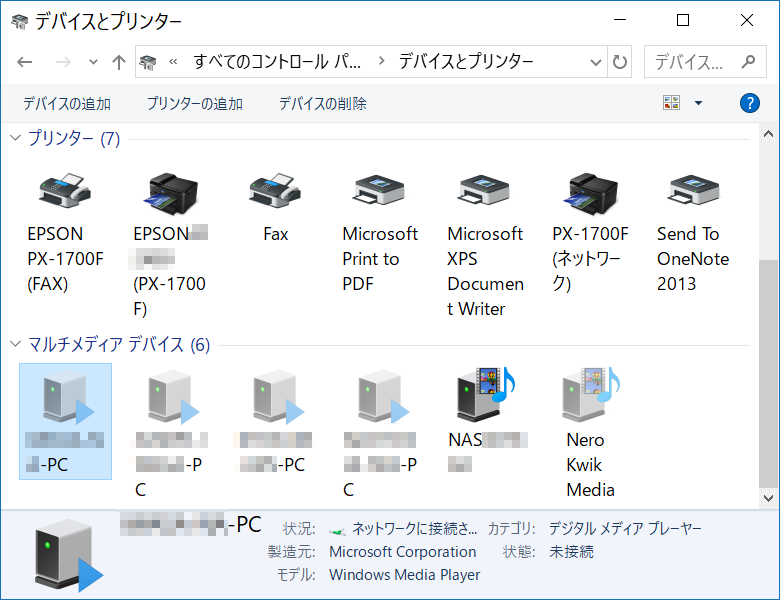Click Windows Media Player model value
This screenshot has width=780, height=600.
pyautogui.click(x=404, y=575)
